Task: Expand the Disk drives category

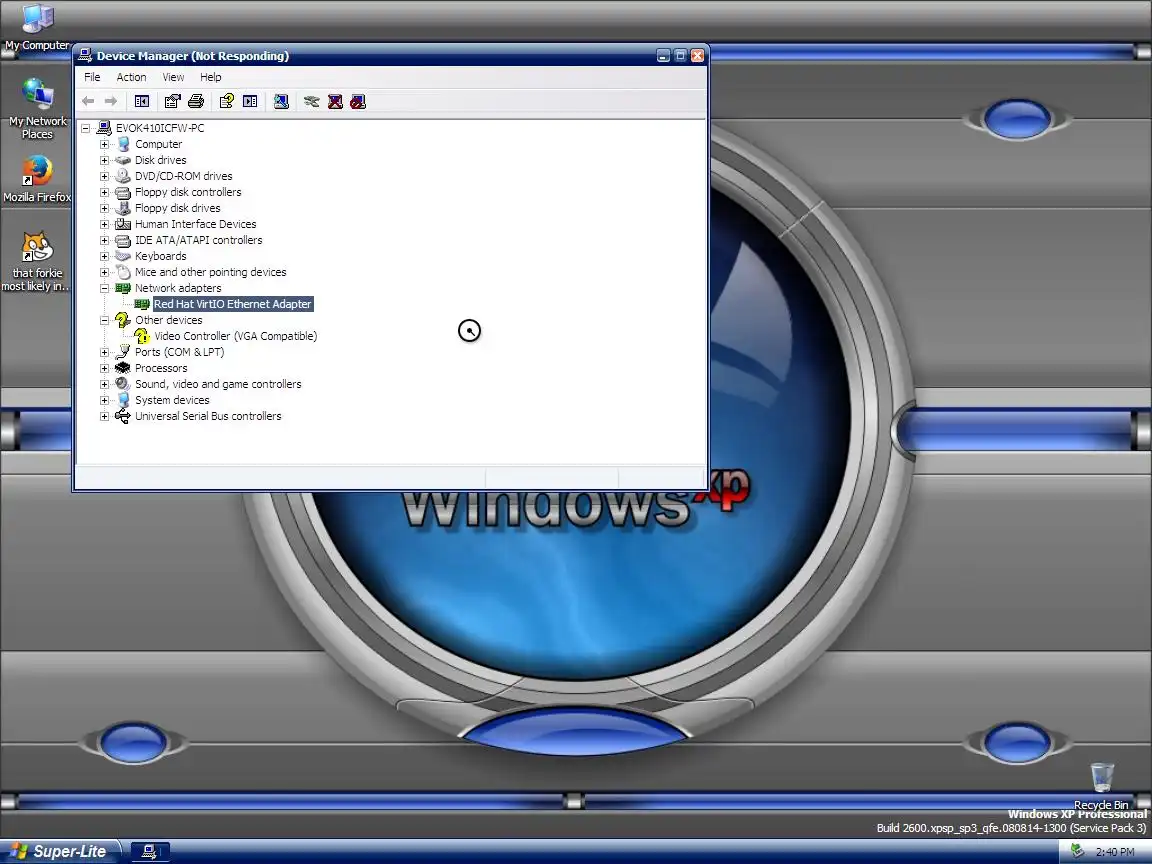Action: 104,160
